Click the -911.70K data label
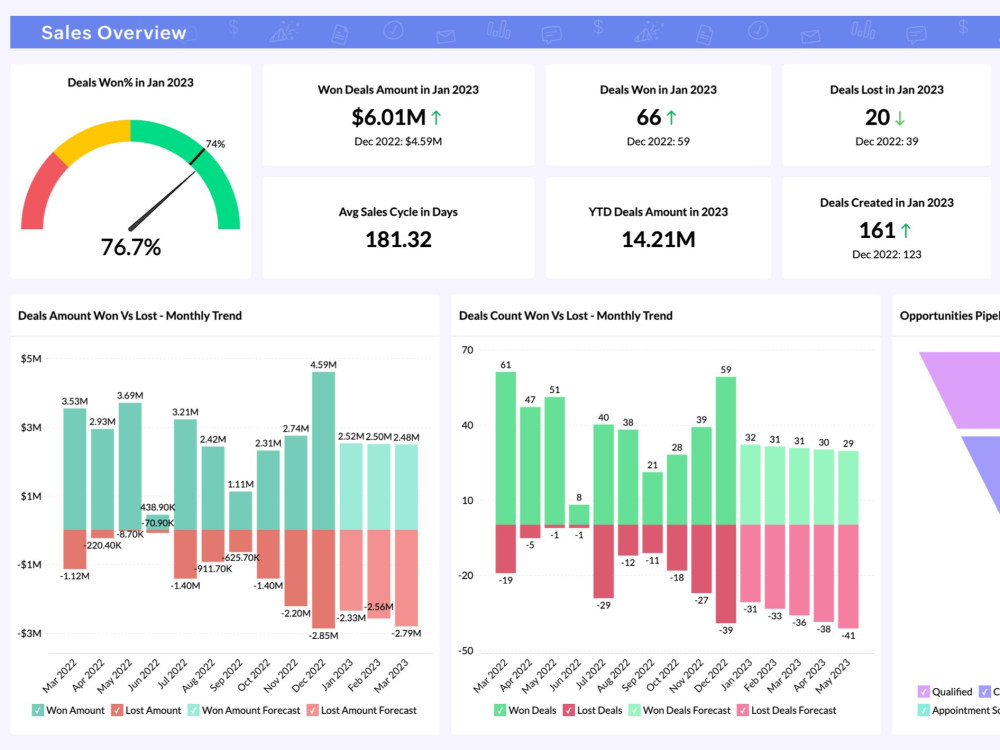This screenshot has width=1000, height=750. 214,568
